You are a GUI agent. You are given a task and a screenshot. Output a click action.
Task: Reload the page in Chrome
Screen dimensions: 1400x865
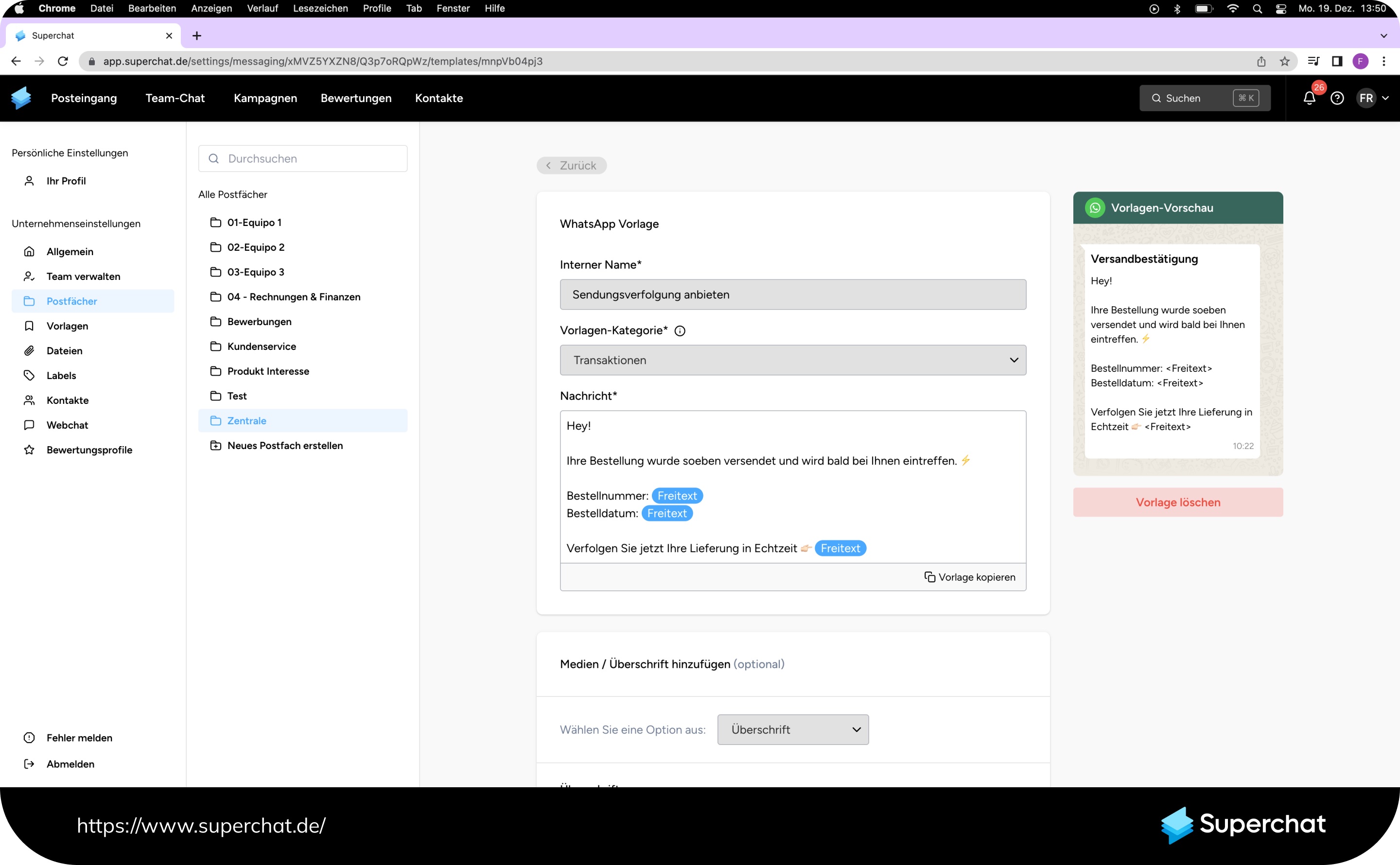[x=63, y=61]
